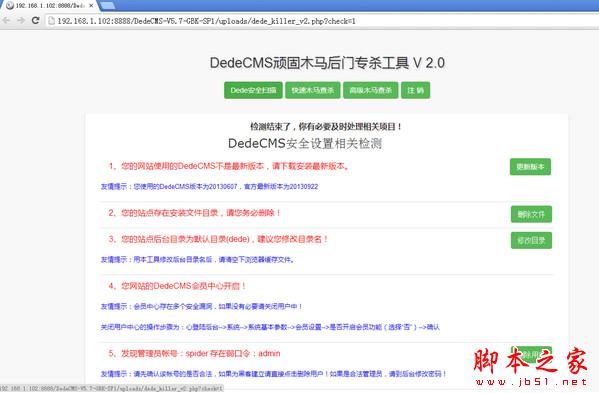The width and height of the screenshot is (599, 393).
Task: Click the Dede安全扫描 button
Action: pos(253,90)
